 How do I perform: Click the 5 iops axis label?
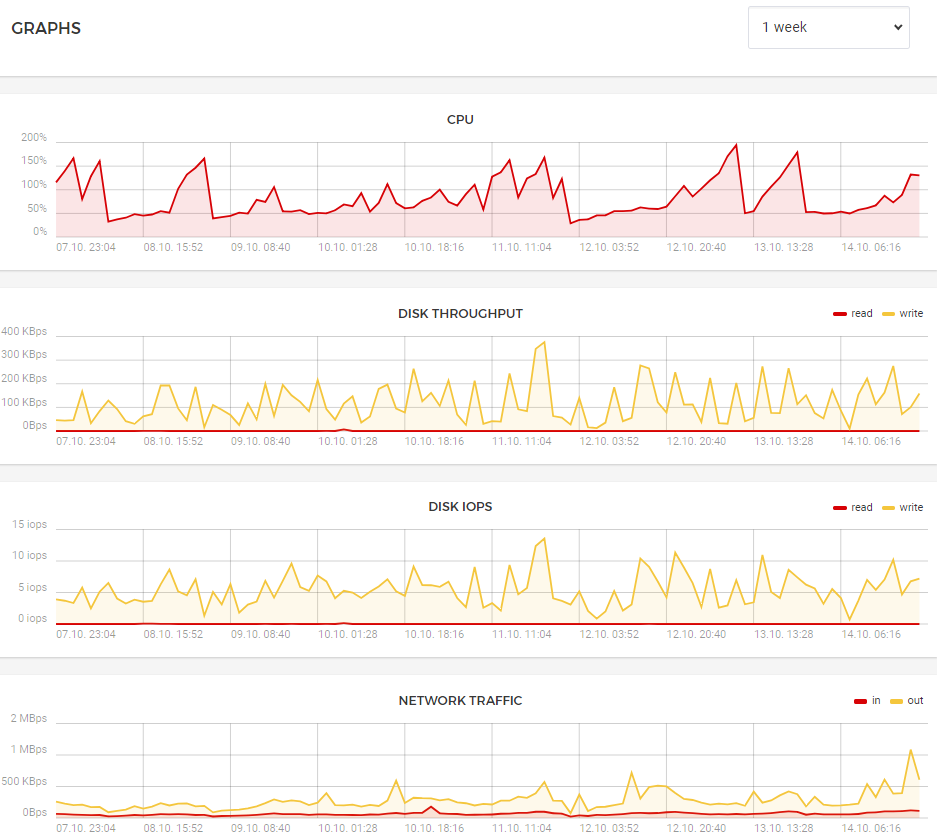click(x=32, y=587)
